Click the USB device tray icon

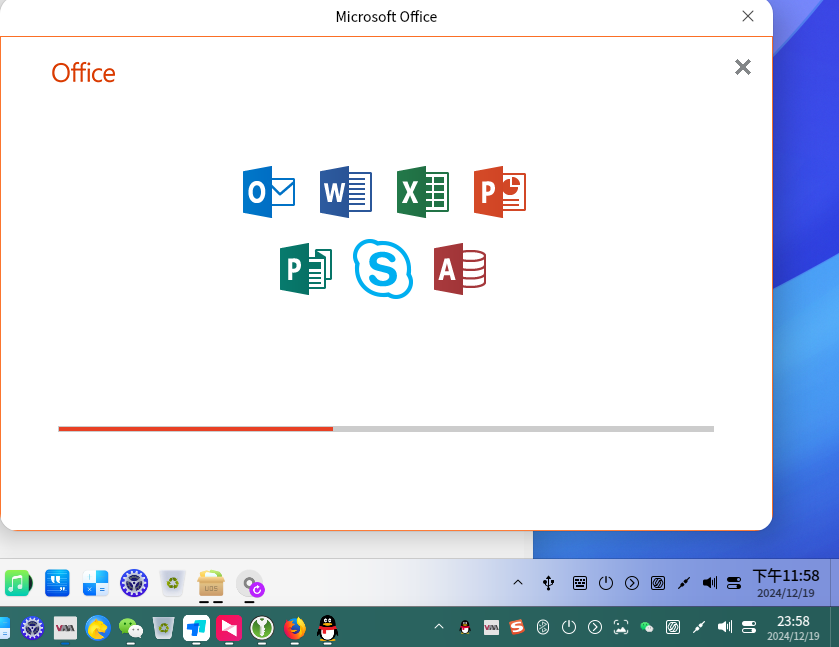pos(548,583)
